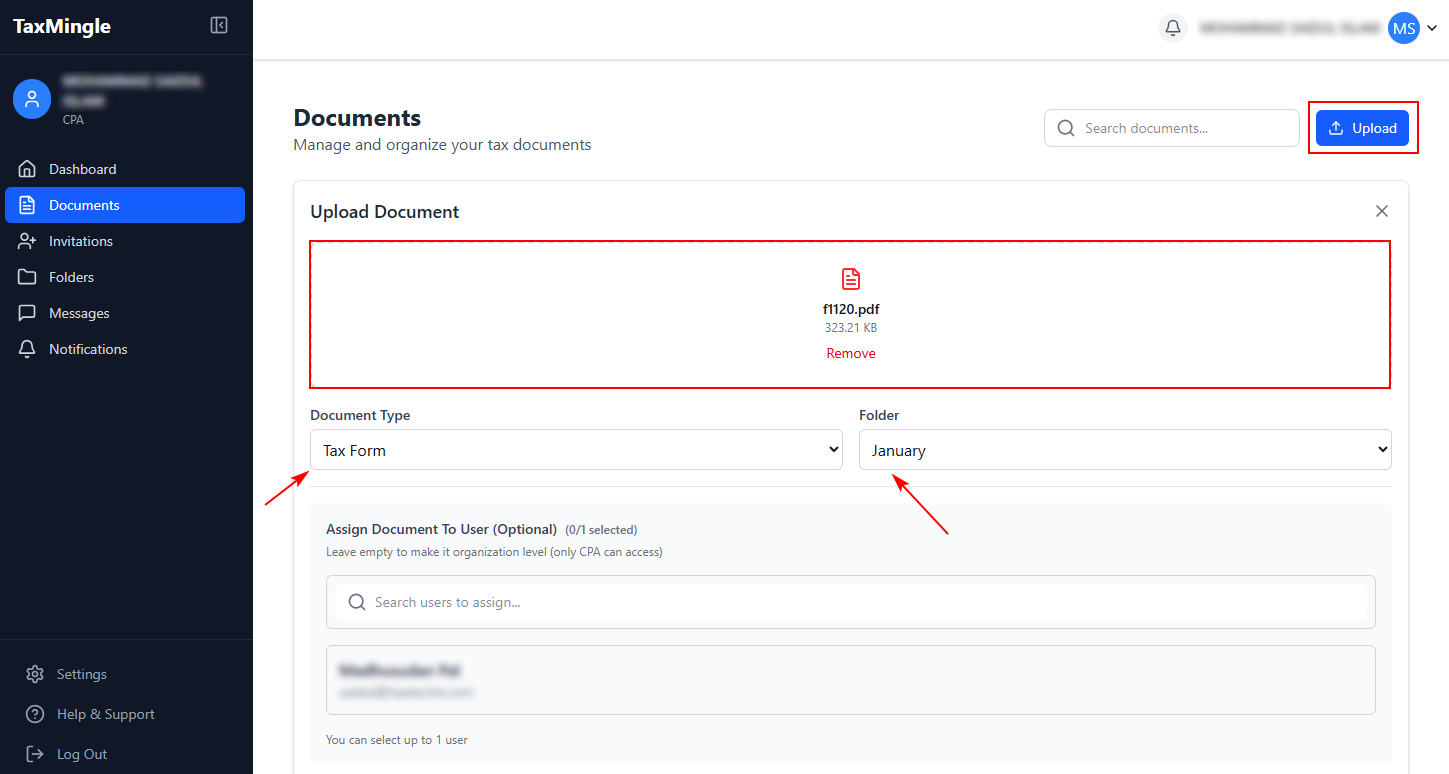Open the notification bell in header
The width and height of the screenshot is (1449, 774).
coord(1173,28)
